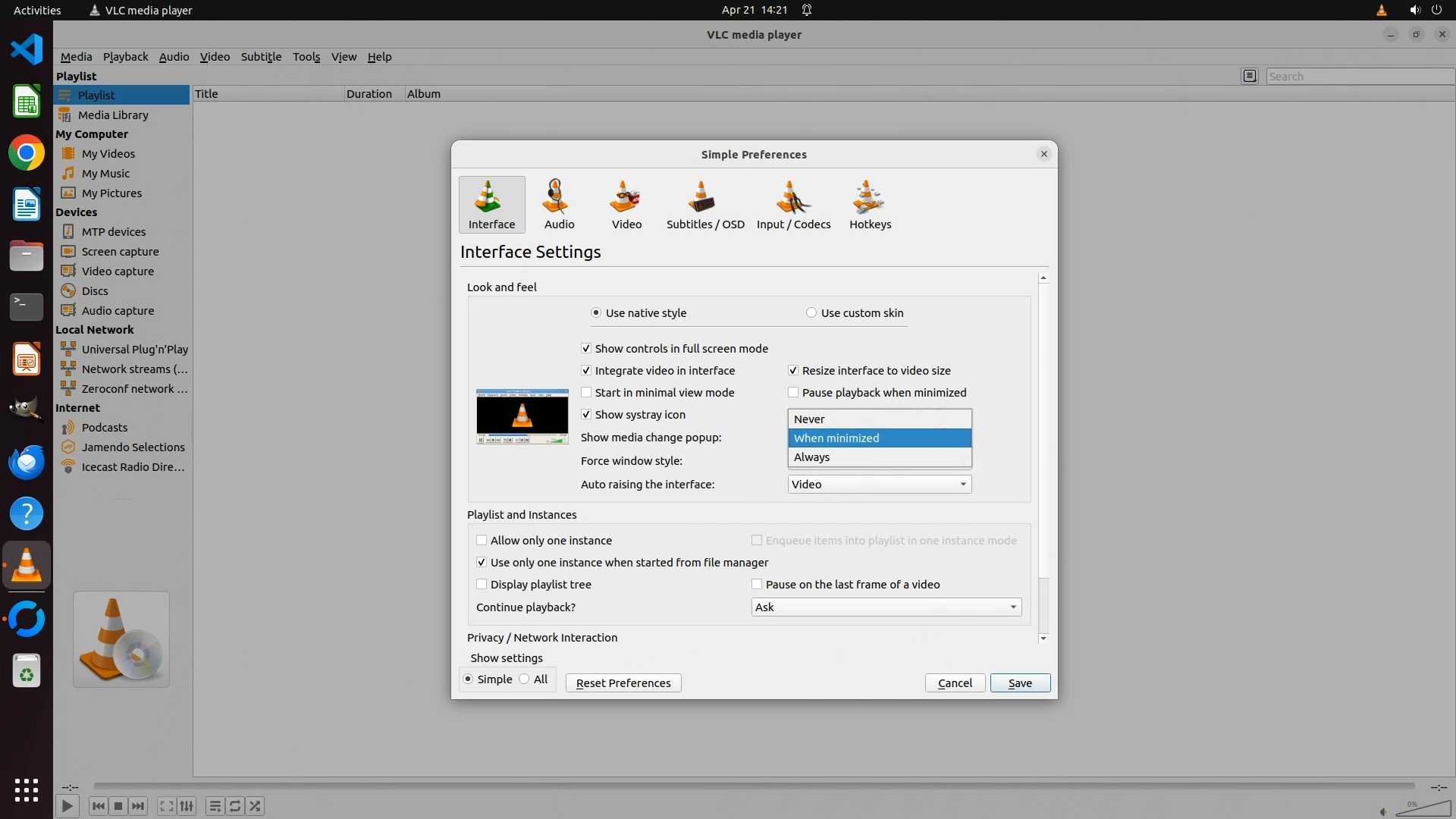Screen dimensions: 1456x819
Task: Select 'All' under Show settings
Action: [x=525, y=679]
